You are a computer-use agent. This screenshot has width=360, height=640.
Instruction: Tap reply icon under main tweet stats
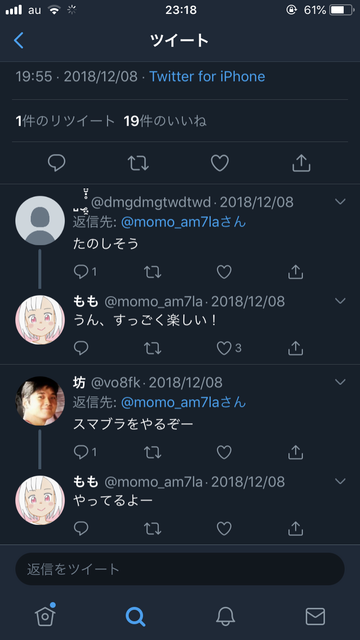tap(56, 163)
